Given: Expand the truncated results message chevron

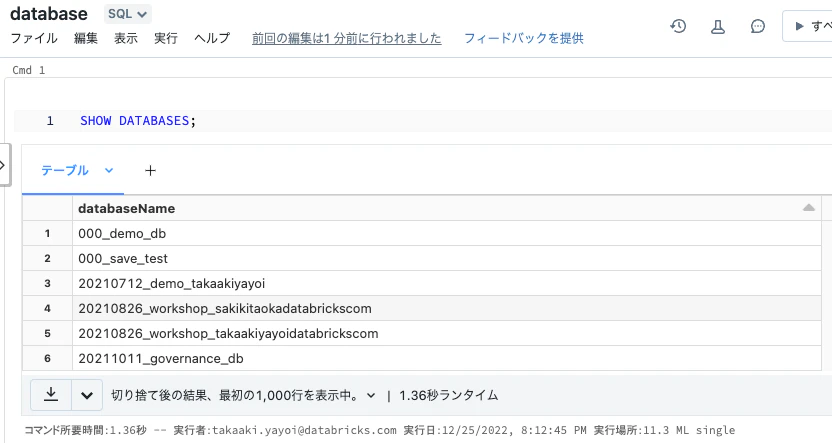Looking at the screenshot, I should [371, 395].
